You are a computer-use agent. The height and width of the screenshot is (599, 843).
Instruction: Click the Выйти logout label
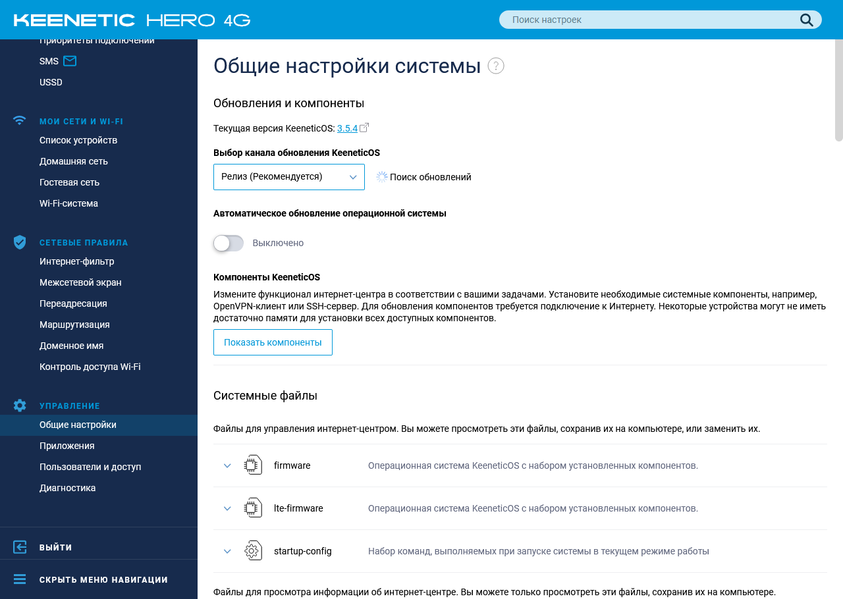coord(55,547)
